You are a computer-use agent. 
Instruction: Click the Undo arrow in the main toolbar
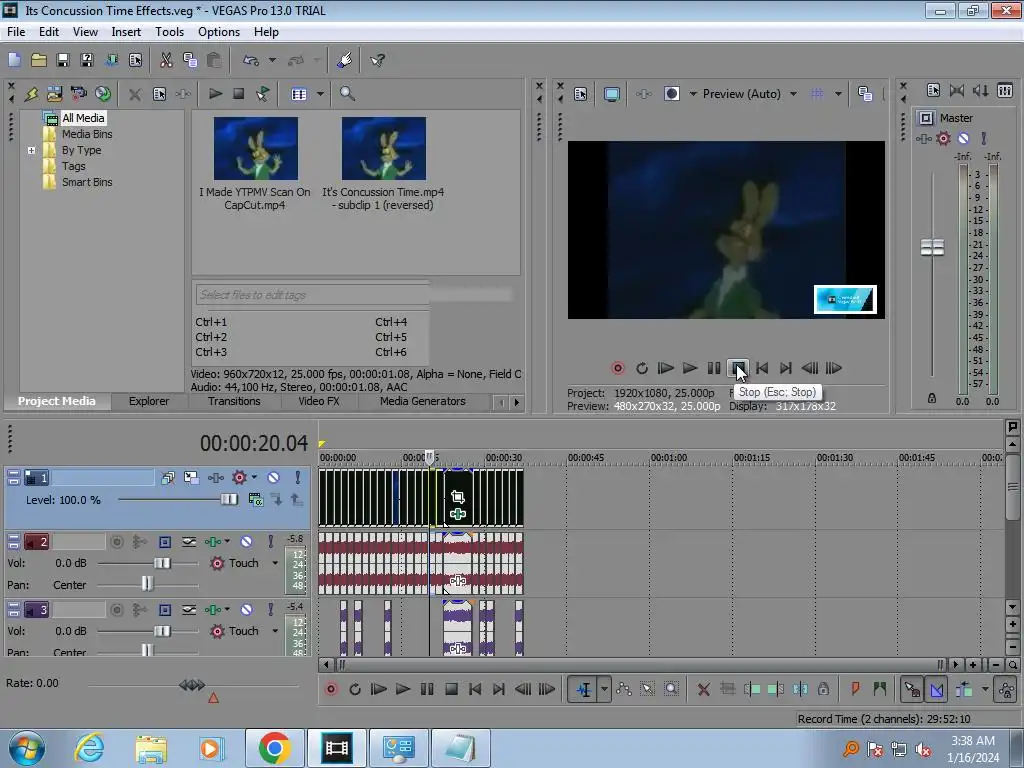pos(251,60)
